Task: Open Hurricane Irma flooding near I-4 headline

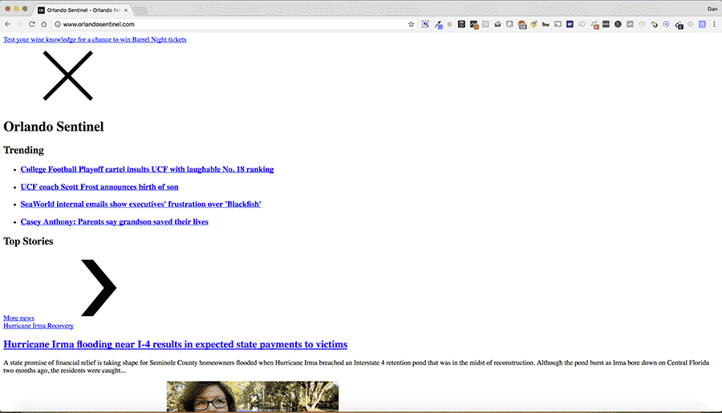Action: coord(175,344)
